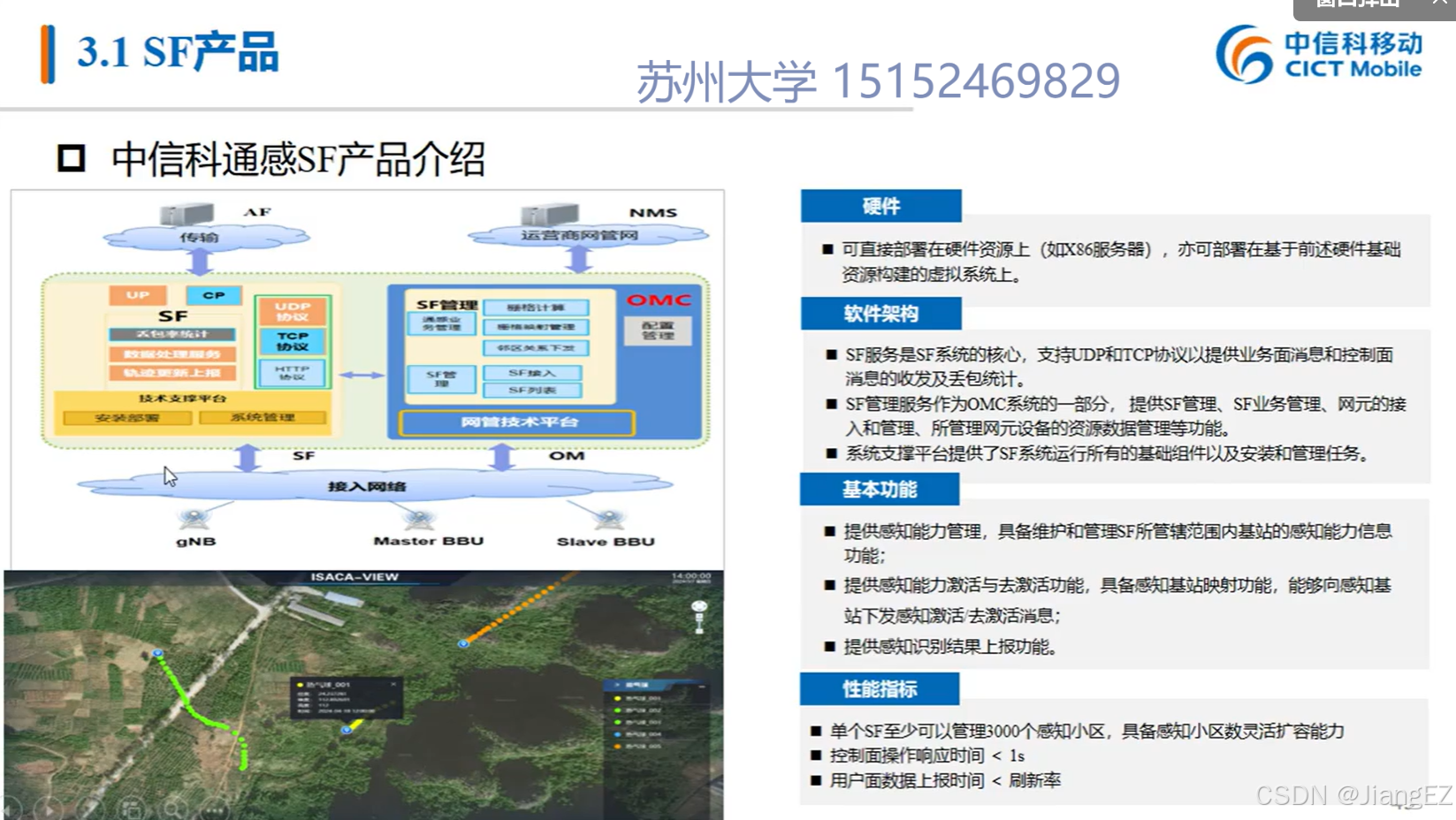The width and height of the screenshot is (1456, 820).
Task: Click the NMS server icon
Action: click(549, 214)
